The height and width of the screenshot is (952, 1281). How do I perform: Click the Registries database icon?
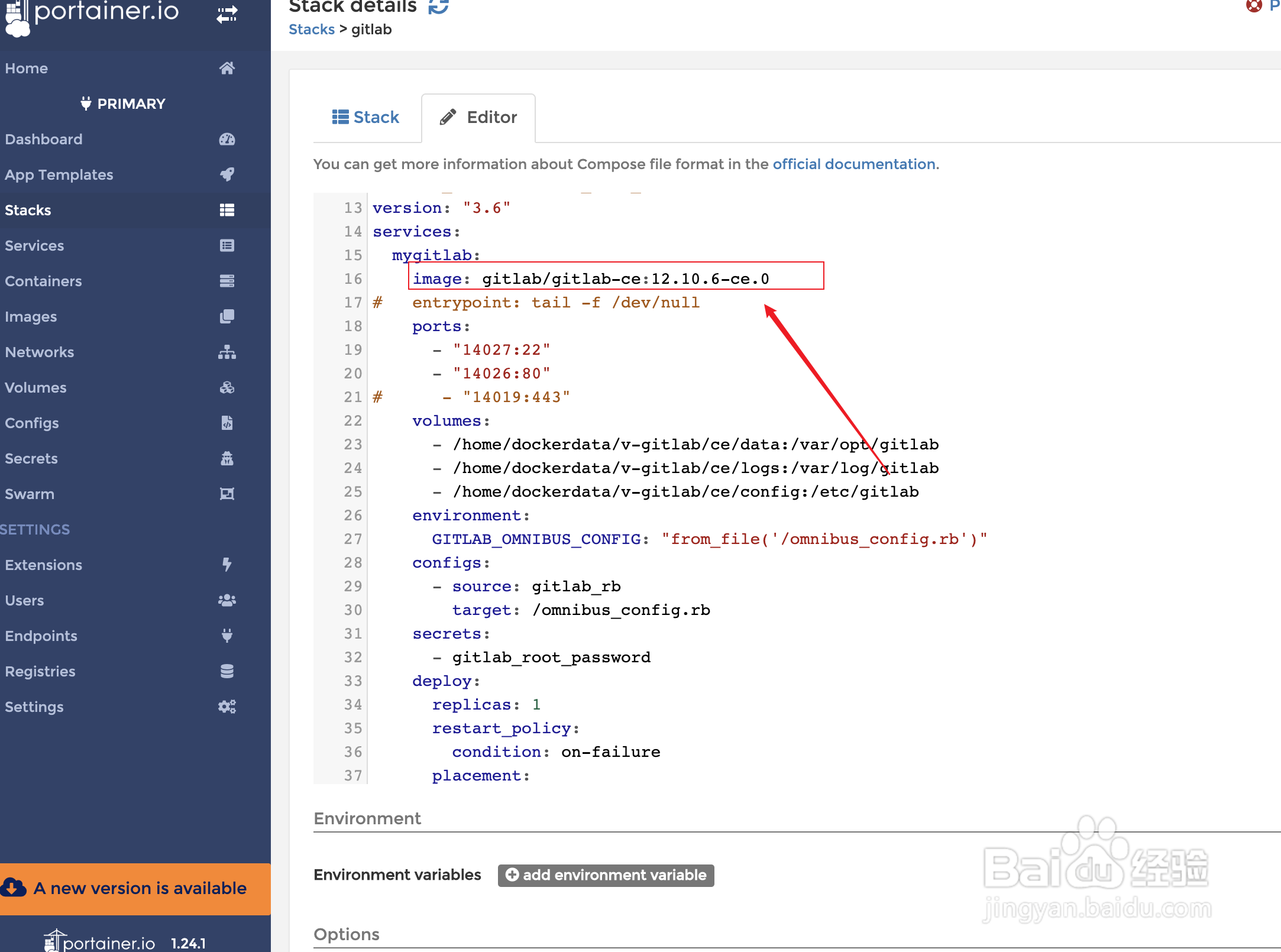(227, 671)
